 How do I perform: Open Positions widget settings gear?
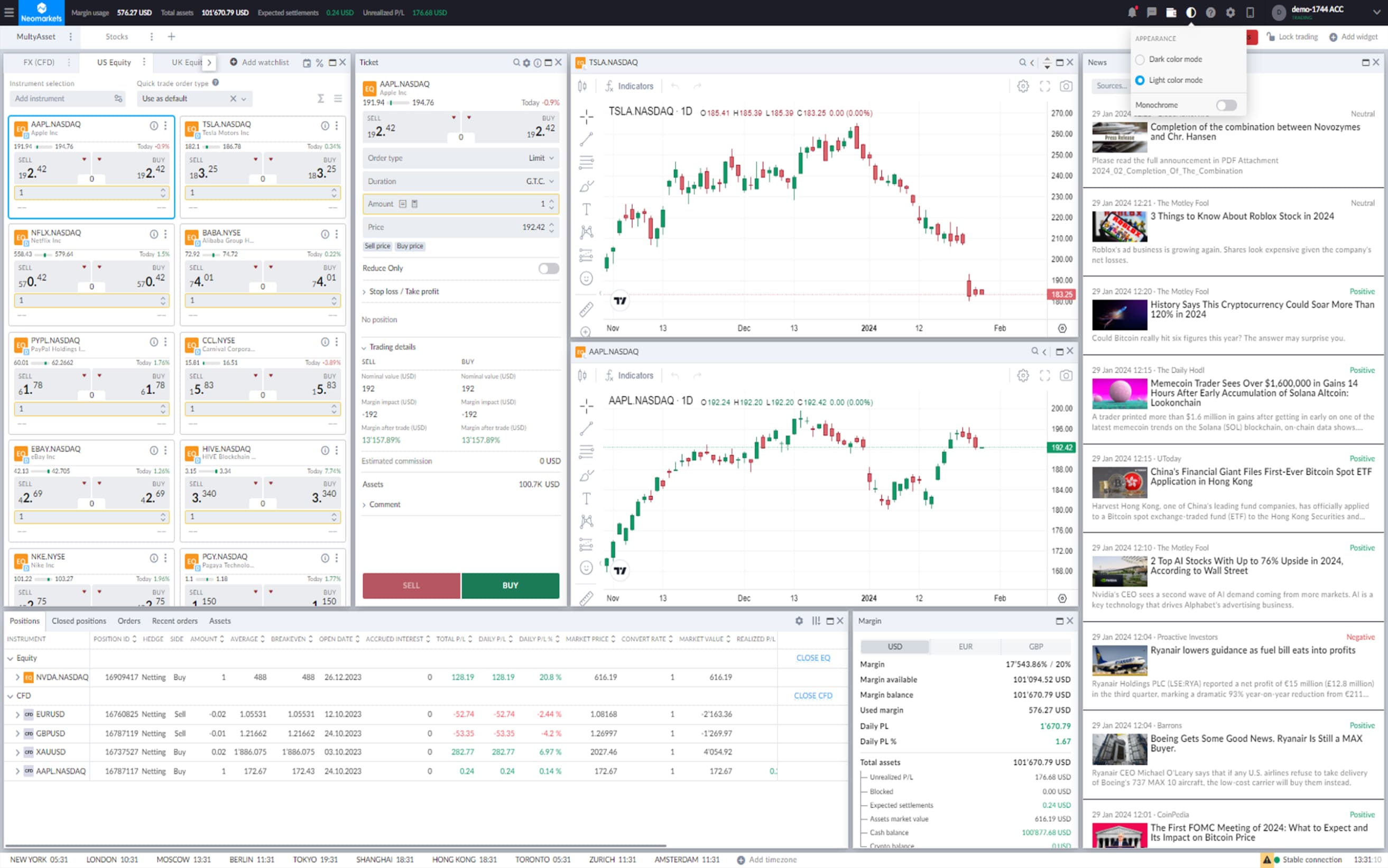coord(799,621)
